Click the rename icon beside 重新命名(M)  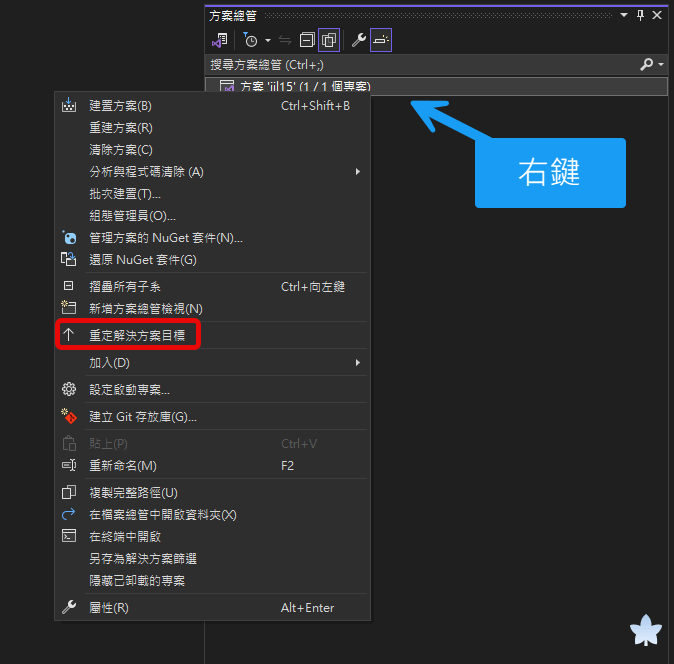[x=69, y=465]
